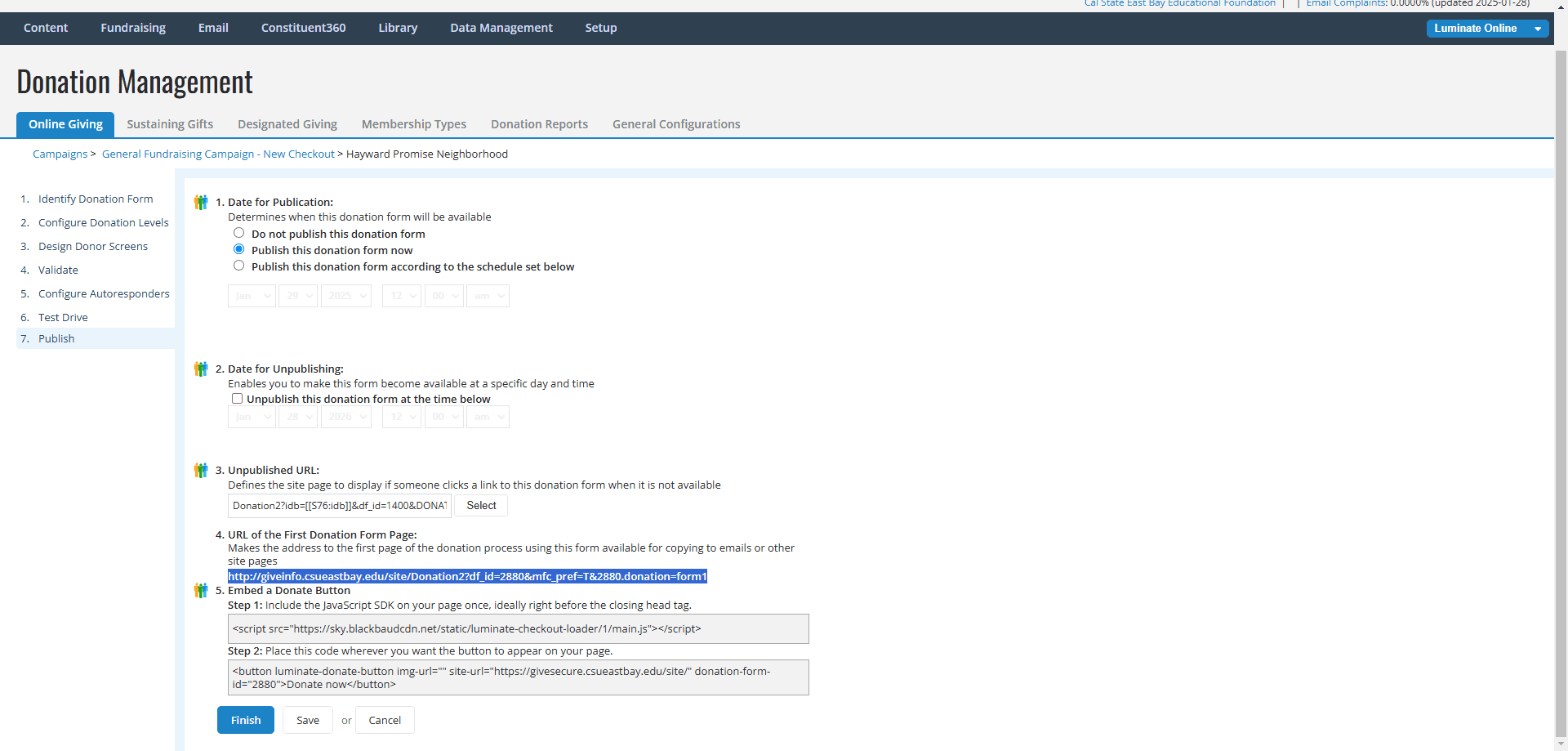Click people icon beside Date for Publication
This screenshot has width=1568, height=751.
[x=201, y=203]
